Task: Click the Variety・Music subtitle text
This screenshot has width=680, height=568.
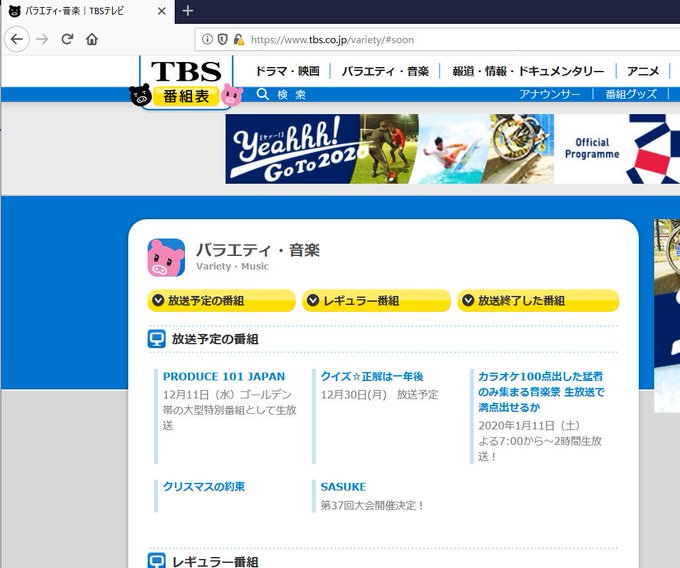Action: [x=232, y=266]
